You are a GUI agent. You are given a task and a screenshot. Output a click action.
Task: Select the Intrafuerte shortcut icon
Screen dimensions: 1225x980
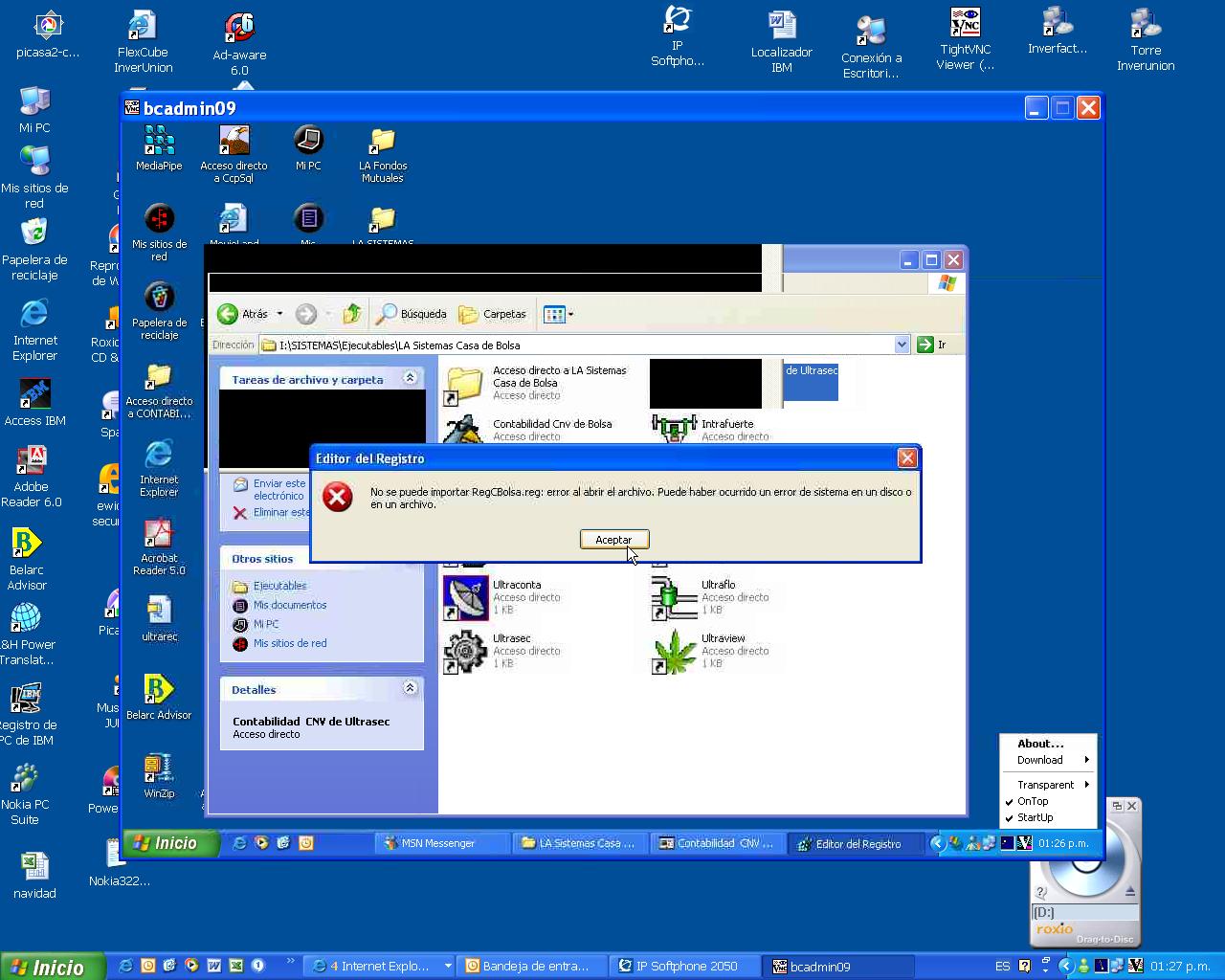click(675, 428)
